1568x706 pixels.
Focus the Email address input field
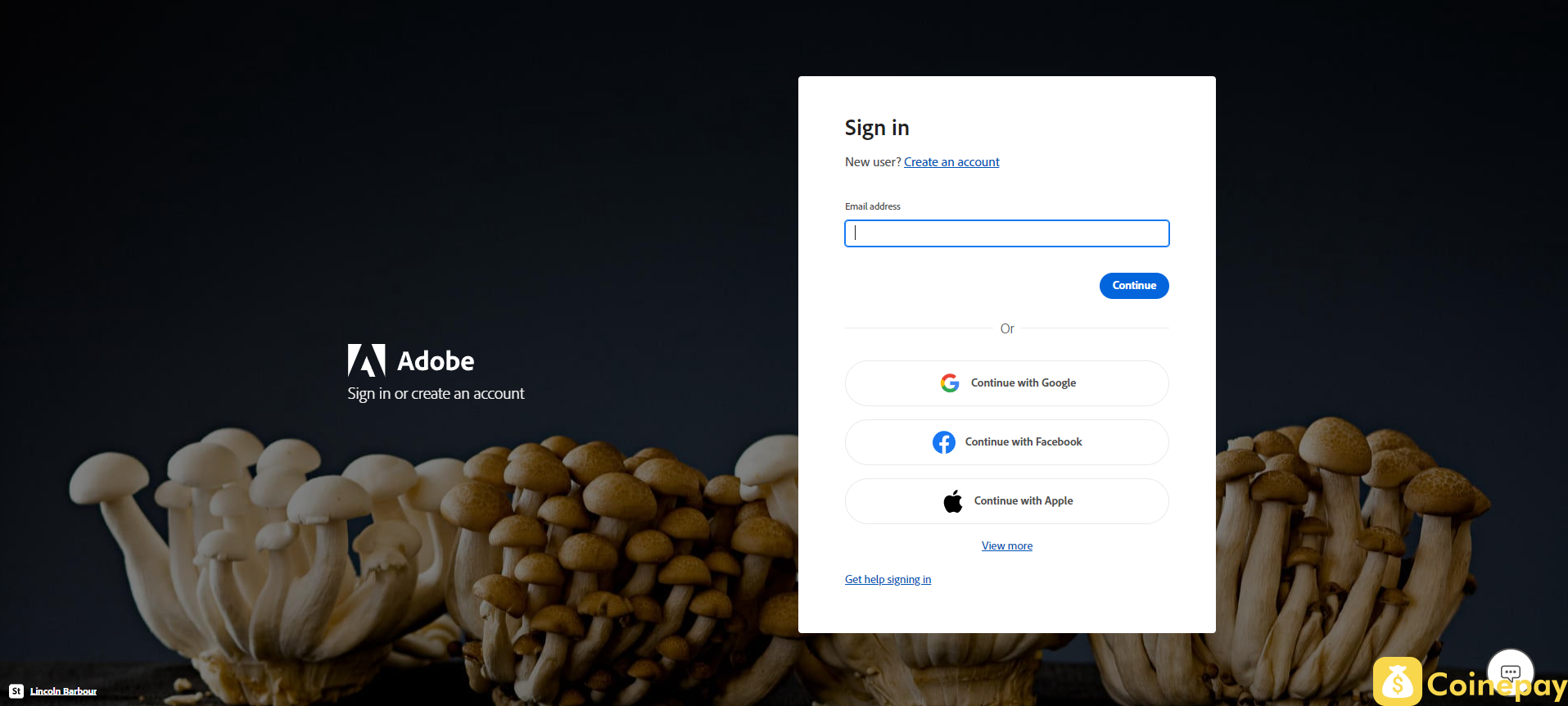pos(1007,233)
